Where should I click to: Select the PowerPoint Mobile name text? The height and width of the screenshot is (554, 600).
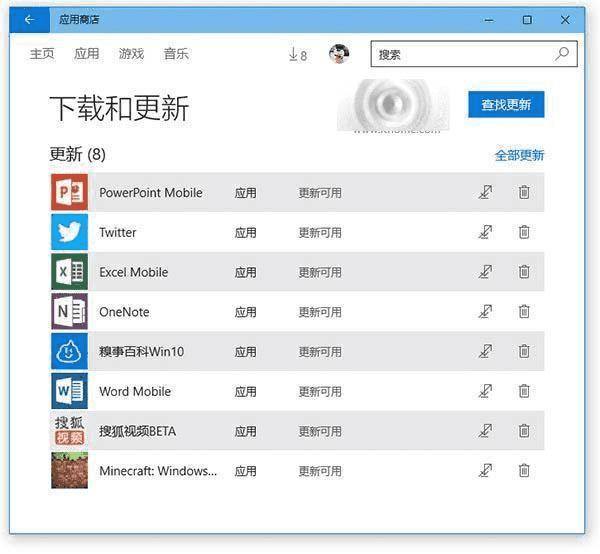click(x=151, y=192)
